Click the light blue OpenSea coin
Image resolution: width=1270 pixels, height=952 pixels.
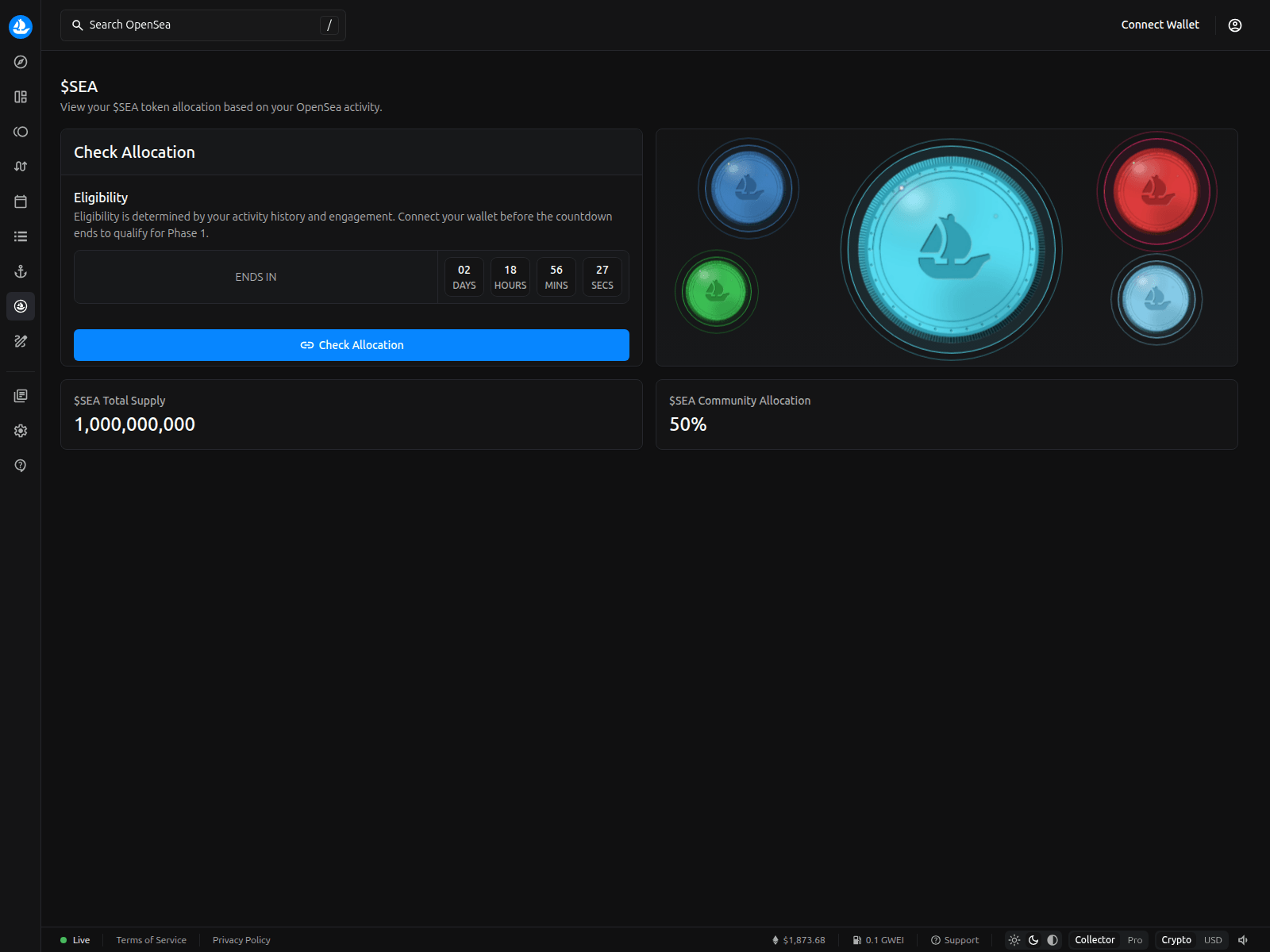tap(1156, 300)
